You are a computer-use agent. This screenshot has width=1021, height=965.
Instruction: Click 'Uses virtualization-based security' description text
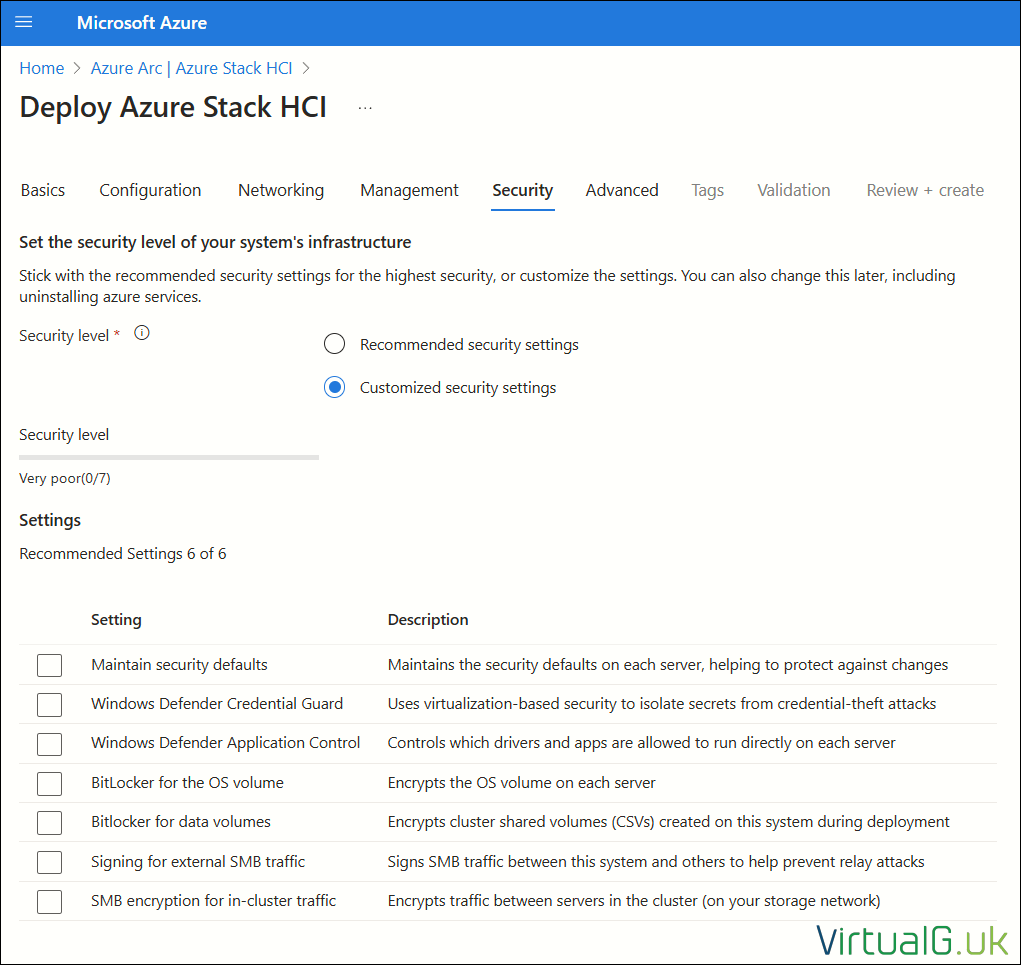[x=662, y=704]
